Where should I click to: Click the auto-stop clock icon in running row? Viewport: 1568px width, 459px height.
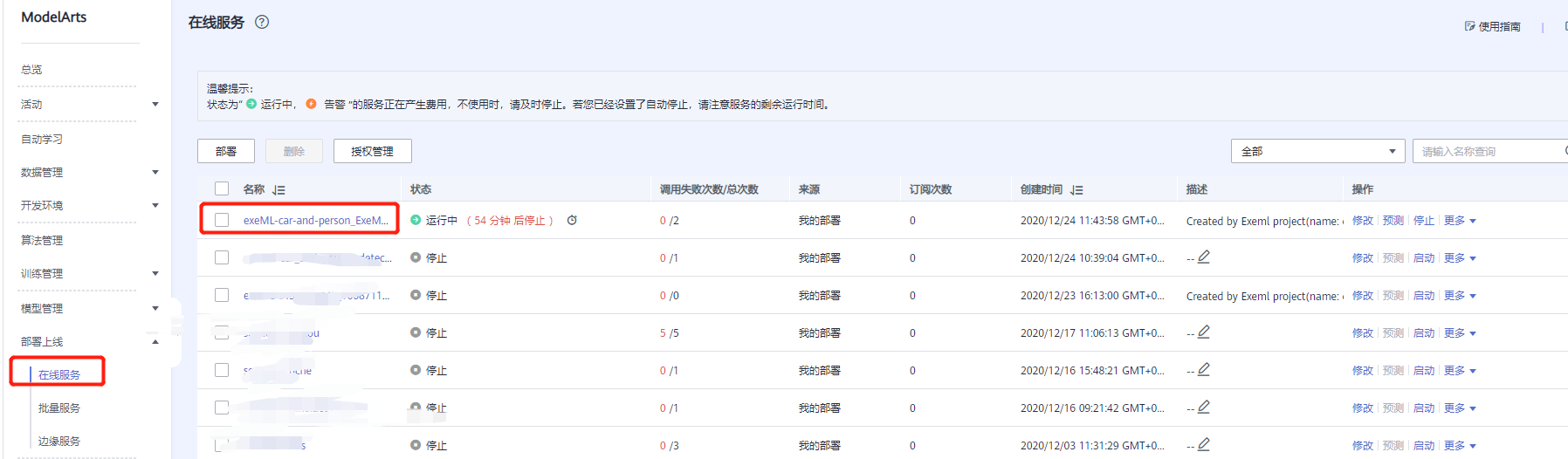click(572, 221)
